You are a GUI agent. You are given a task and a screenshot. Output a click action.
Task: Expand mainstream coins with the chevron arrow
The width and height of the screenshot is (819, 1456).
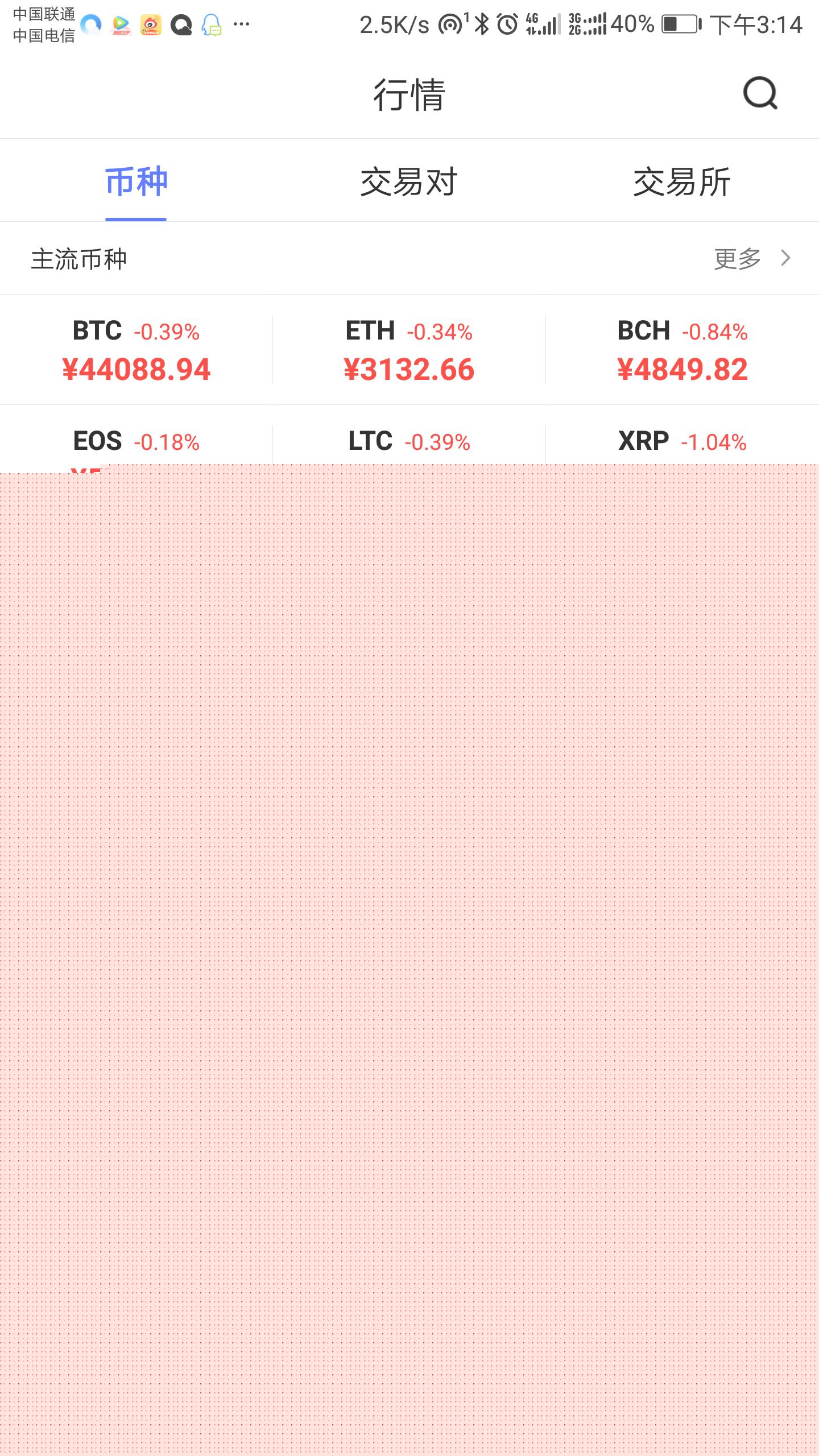(786, 258)
